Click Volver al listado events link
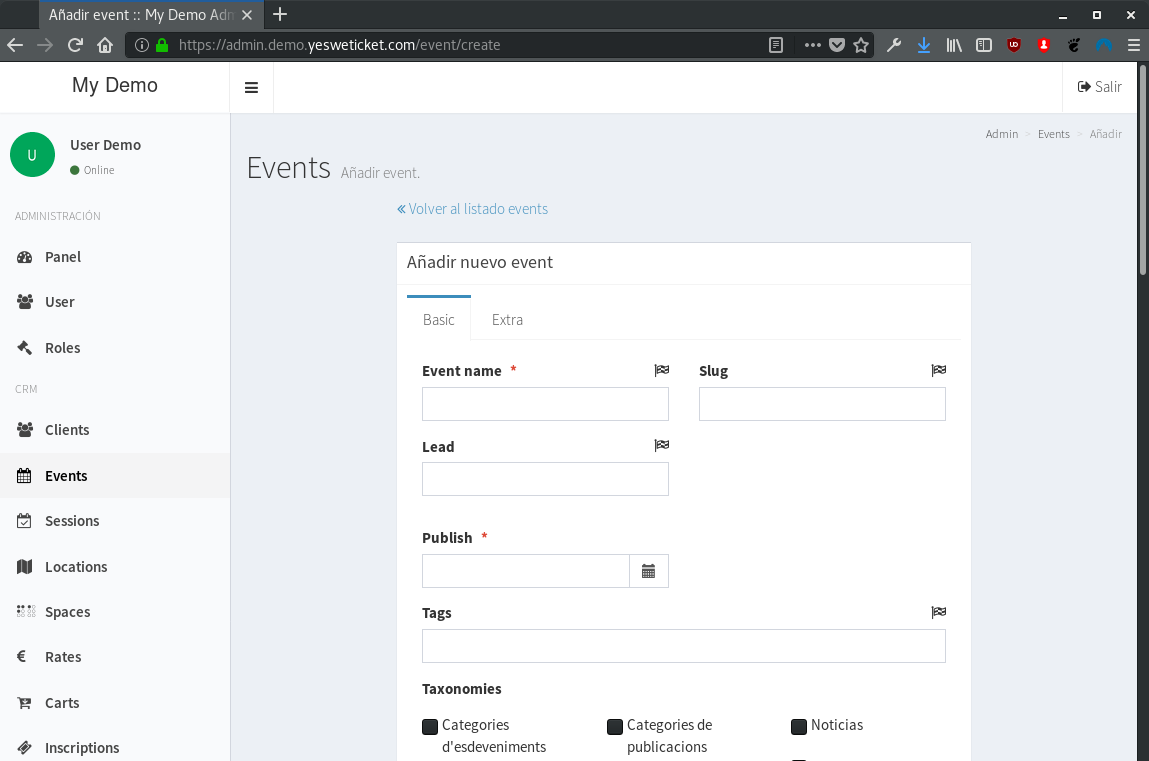Screen dimensions: 1149x761 click(x=472, y=209)
